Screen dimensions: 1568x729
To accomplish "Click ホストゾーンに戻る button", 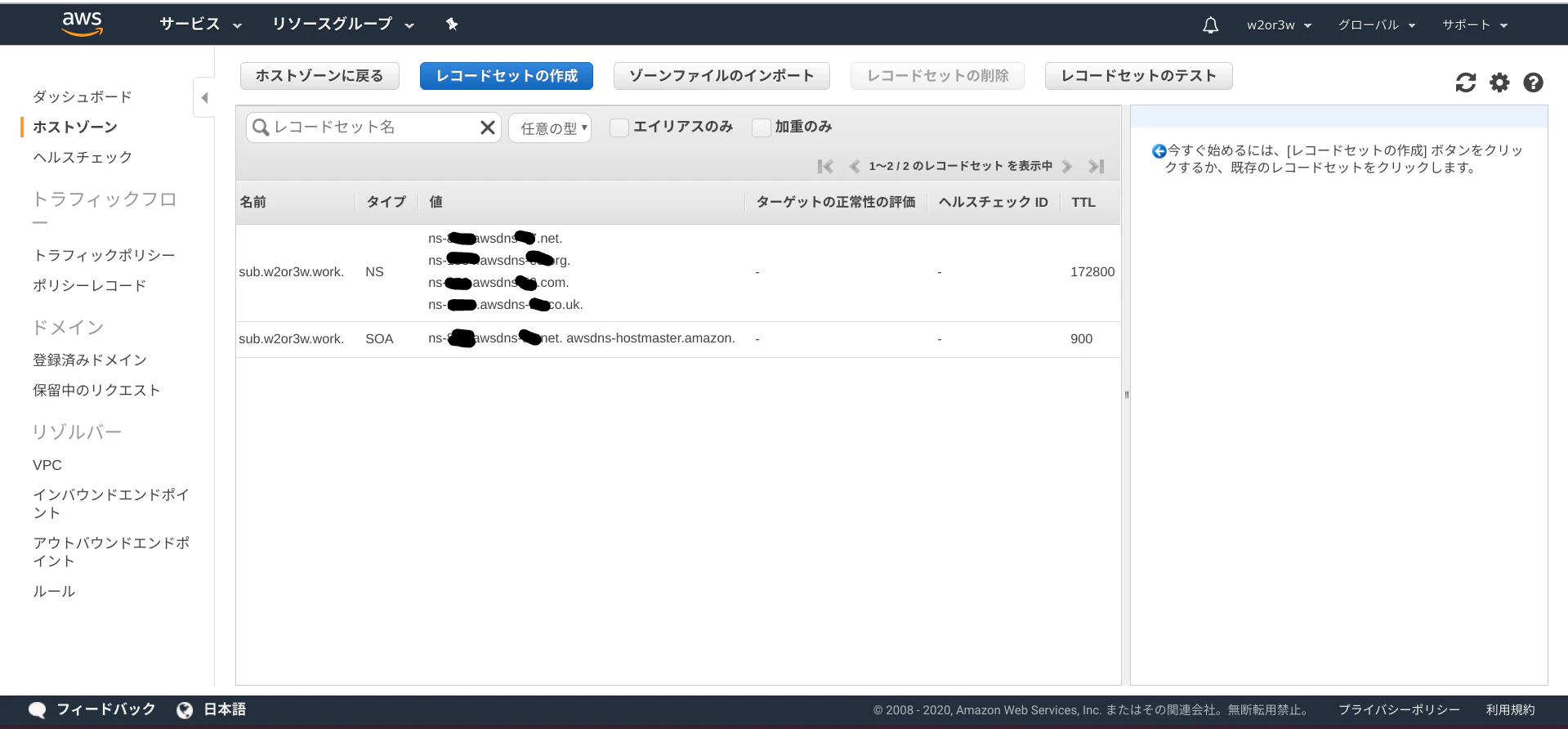I will click(x=319, y=76).
